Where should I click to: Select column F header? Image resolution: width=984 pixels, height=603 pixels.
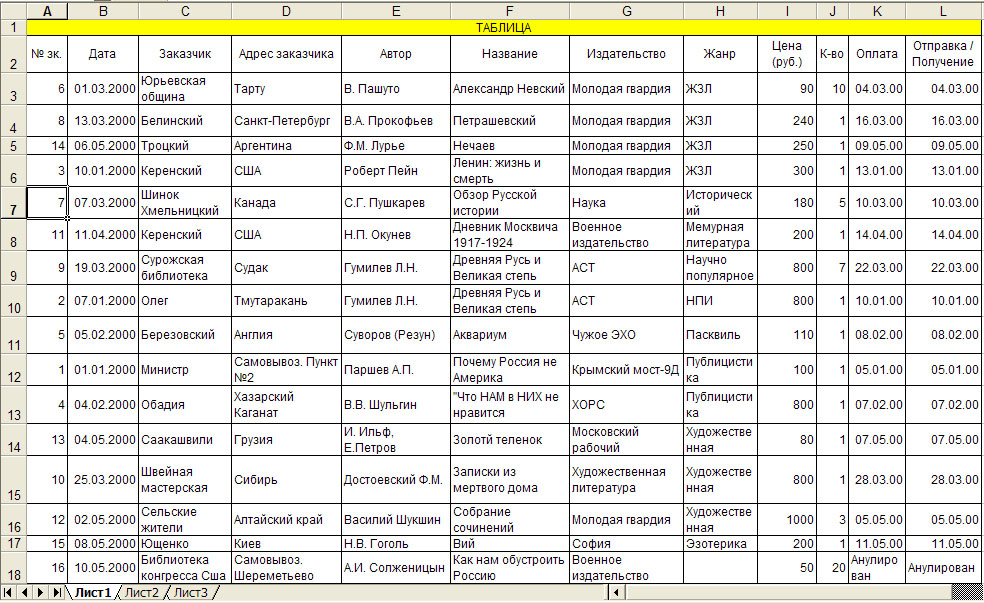(510, 11)
